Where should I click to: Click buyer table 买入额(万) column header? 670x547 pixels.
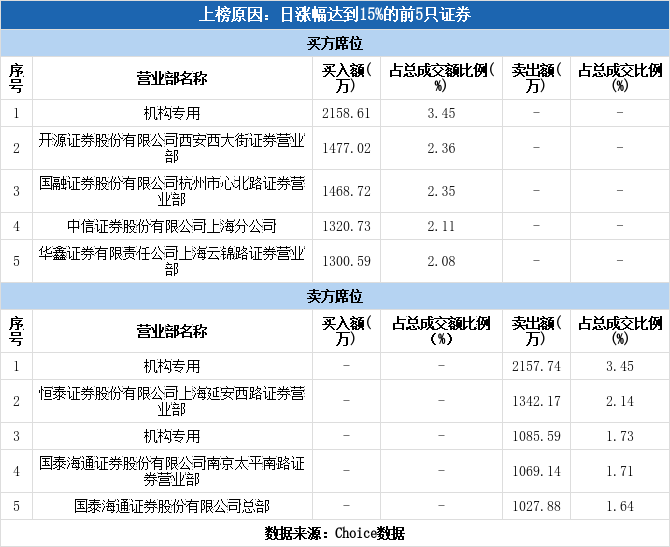(346, 78)
